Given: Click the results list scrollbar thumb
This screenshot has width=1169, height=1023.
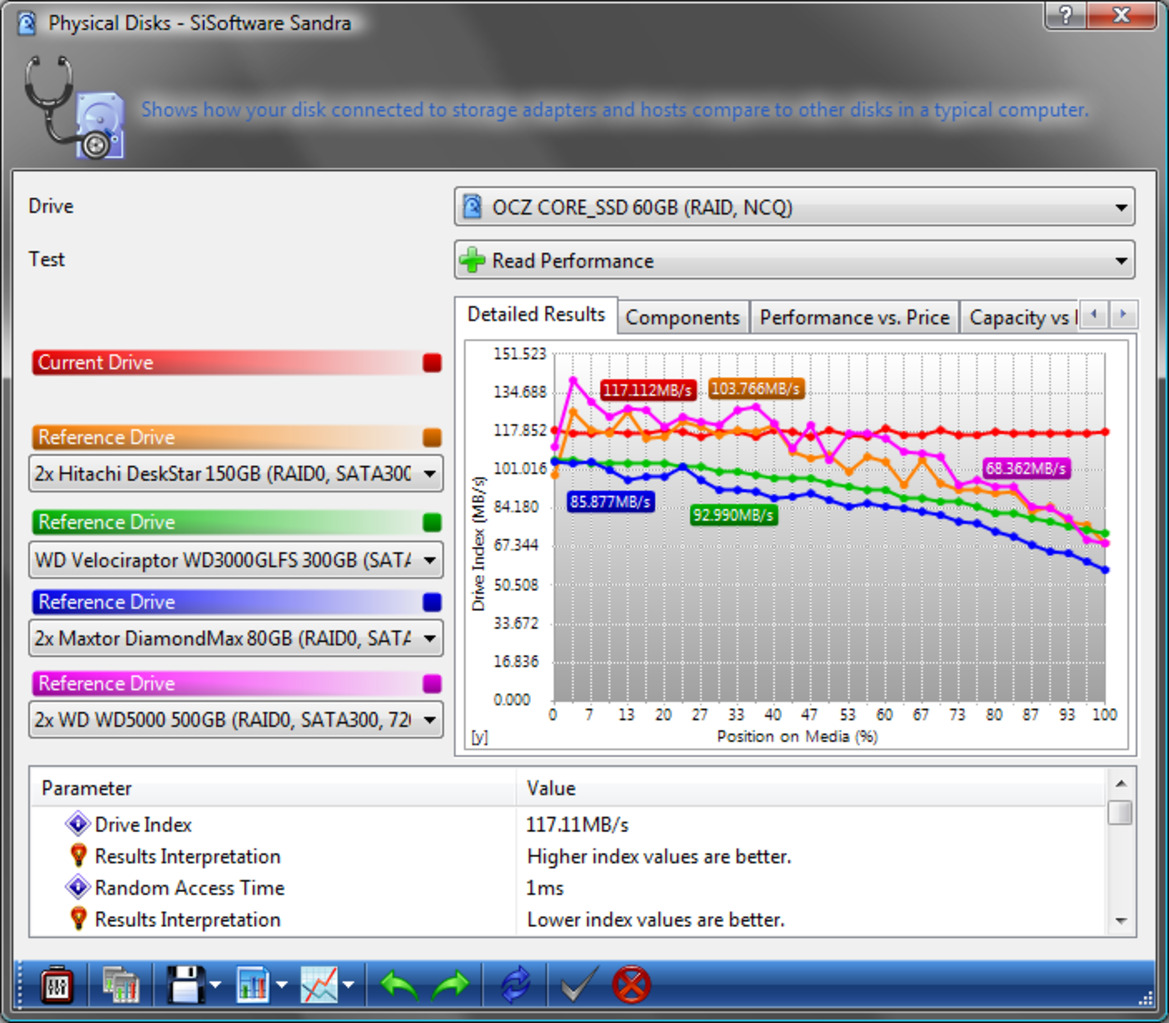Looking at the screenshot, I should coord(1120,812).
